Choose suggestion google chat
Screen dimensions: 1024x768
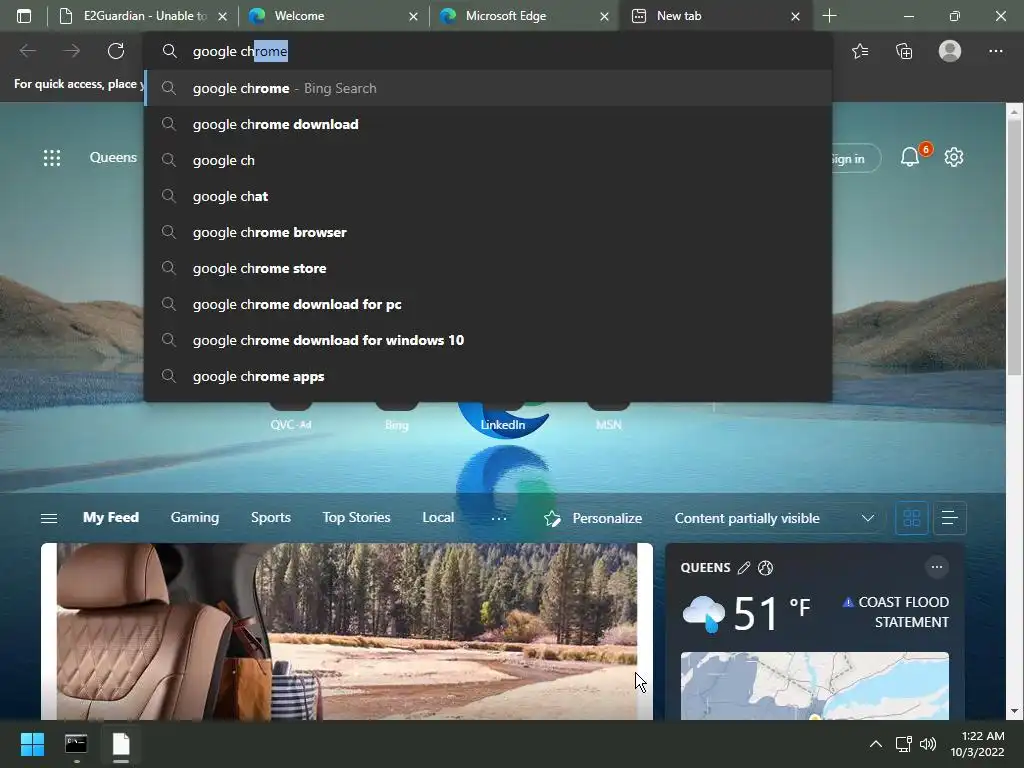[x=488, y=196]
